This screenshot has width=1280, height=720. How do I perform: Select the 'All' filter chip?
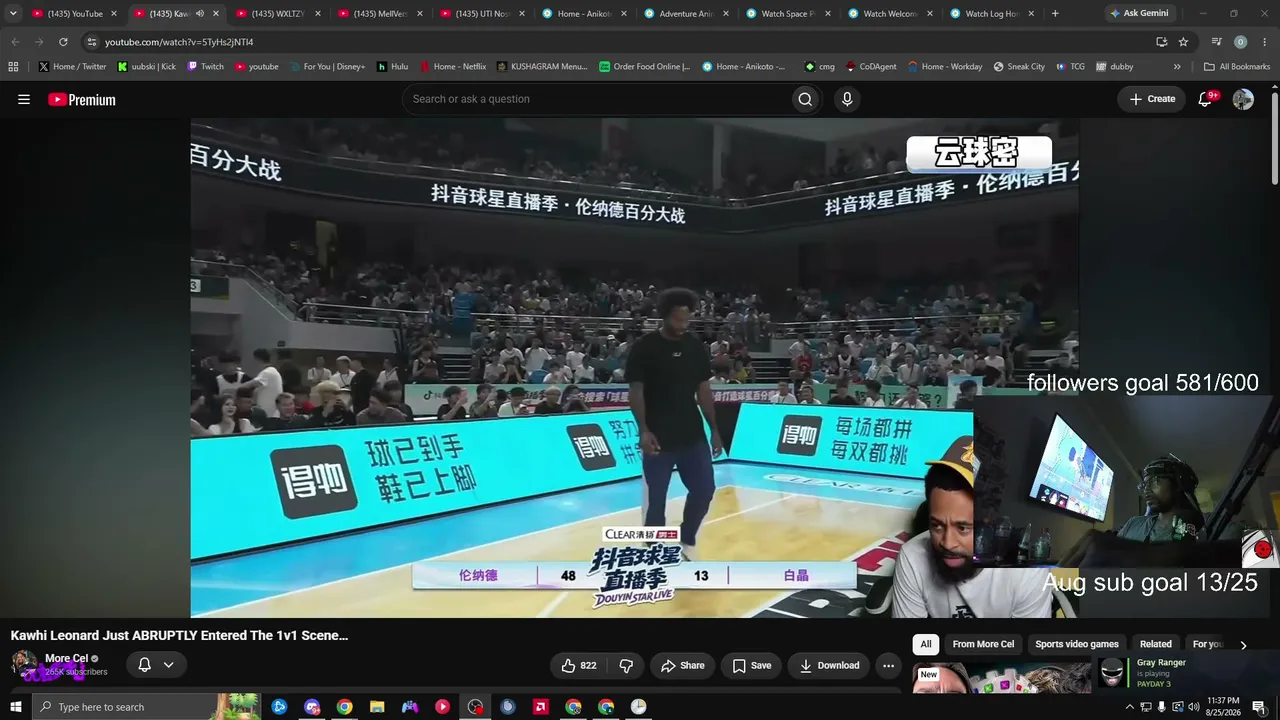926,644
